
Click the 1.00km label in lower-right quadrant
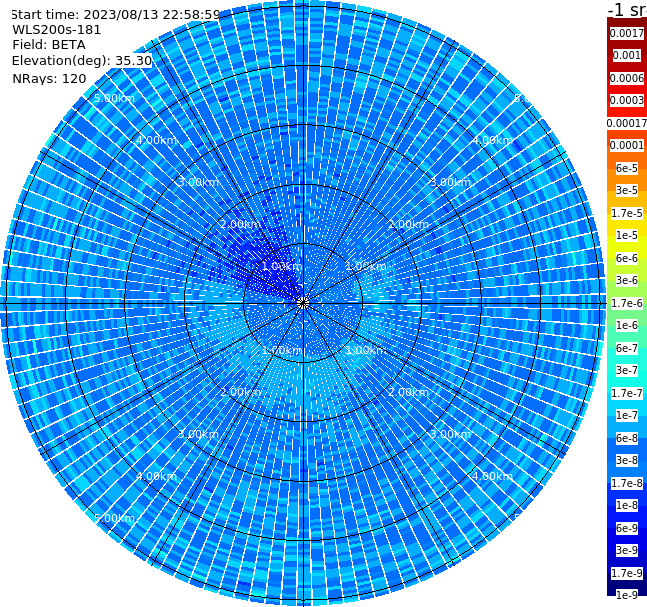(x=366, y=350)
